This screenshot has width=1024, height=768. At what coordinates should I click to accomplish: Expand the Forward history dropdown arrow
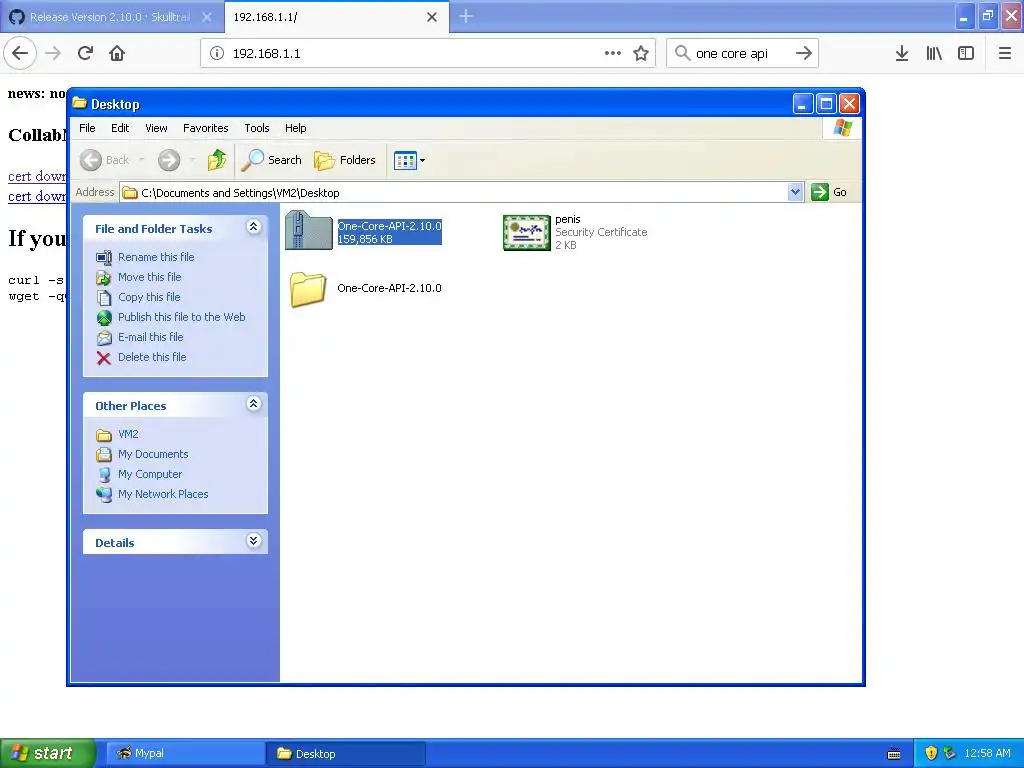(x=192, y=160)
